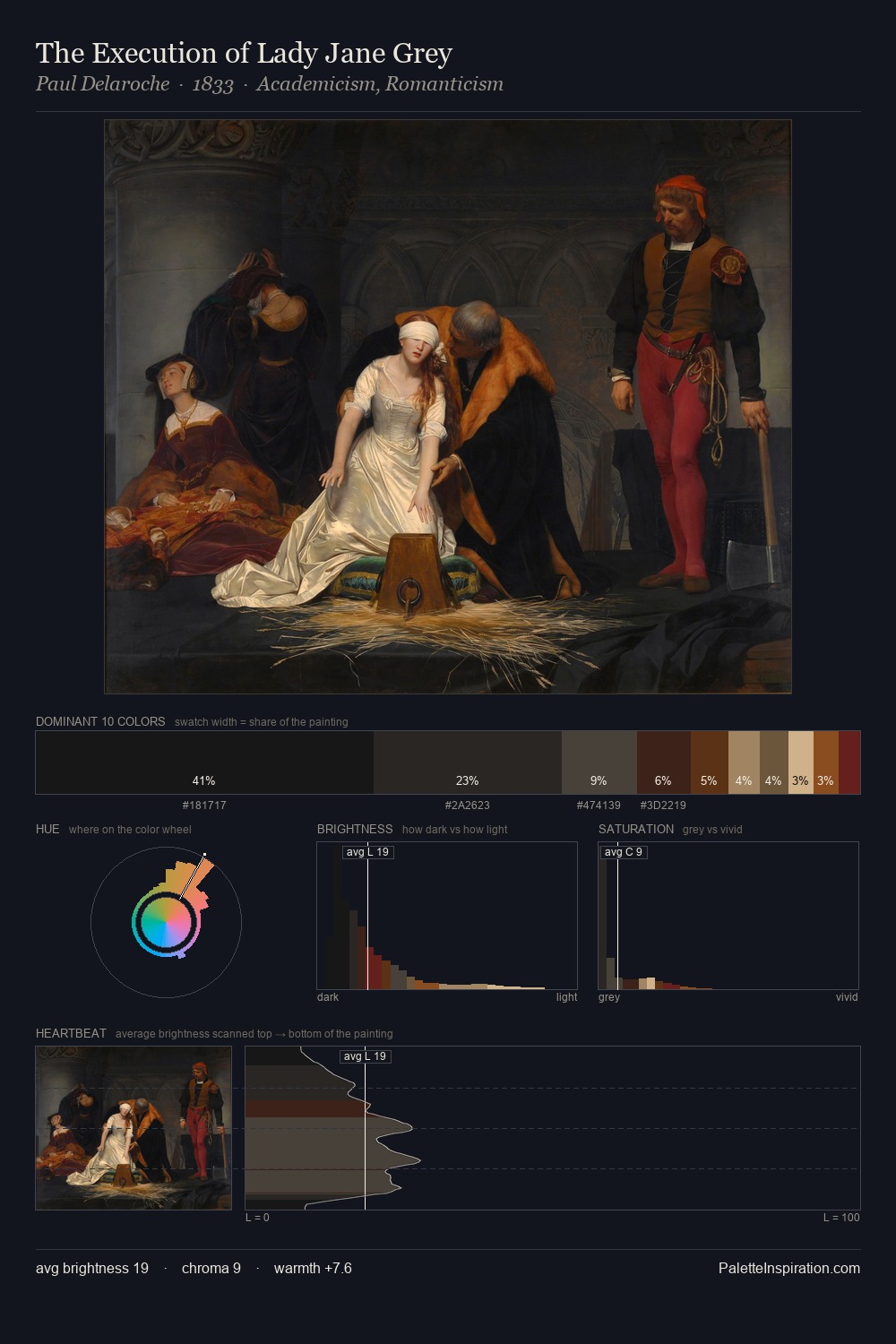
Task: Click the DOMINANT 10 COLORS heading
Action: [100, 721]
